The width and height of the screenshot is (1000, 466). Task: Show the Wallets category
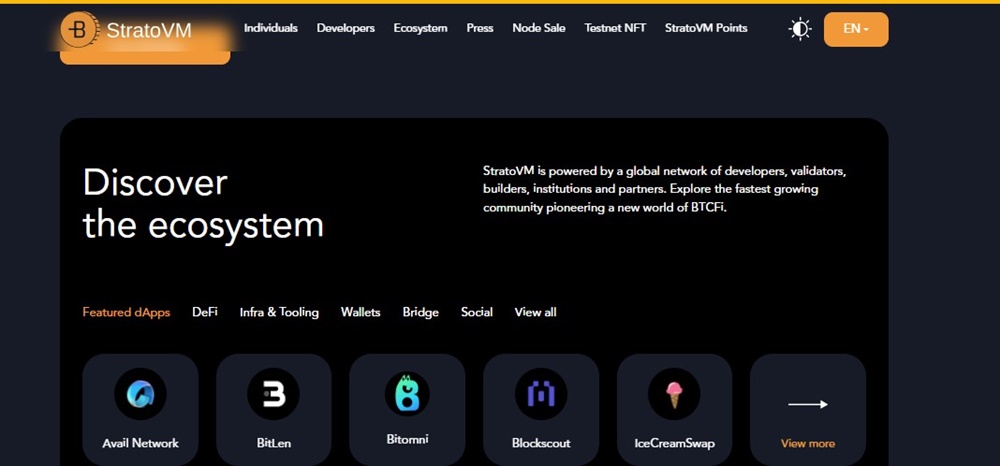[360, 312]
